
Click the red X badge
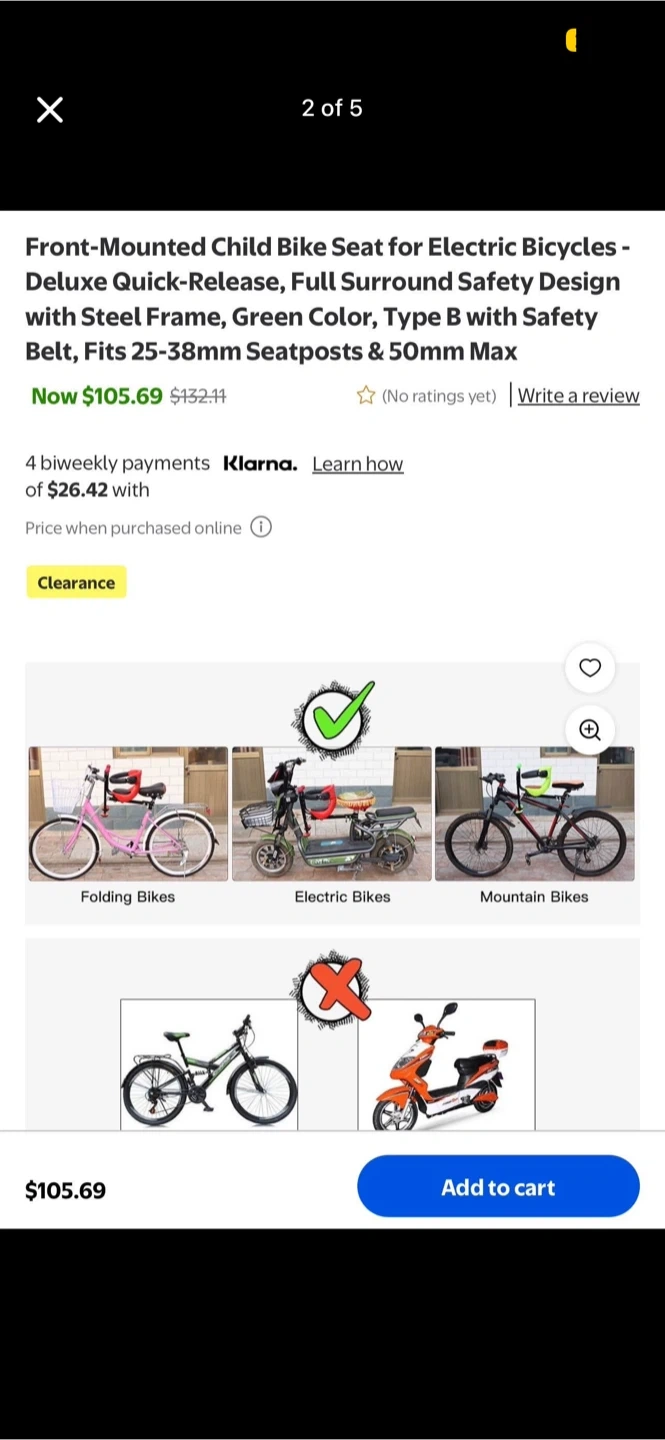point(332,991)
